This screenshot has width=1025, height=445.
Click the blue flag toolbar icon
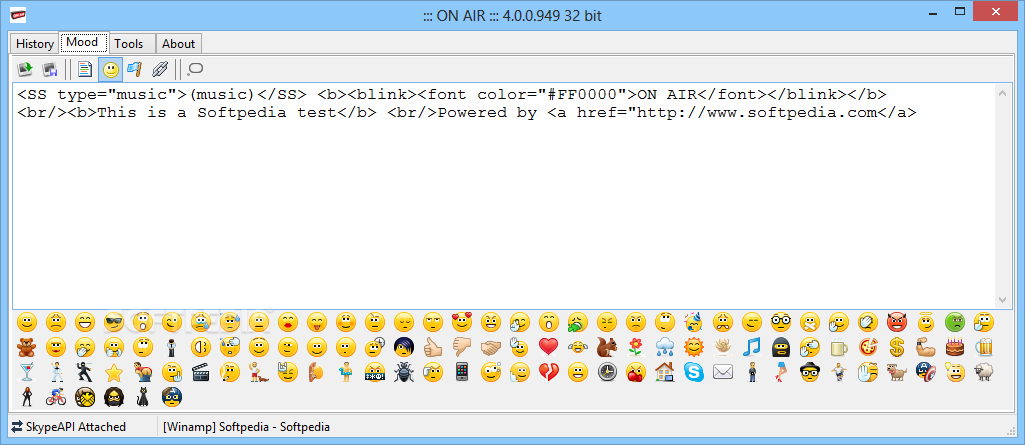tap(135, 69)
